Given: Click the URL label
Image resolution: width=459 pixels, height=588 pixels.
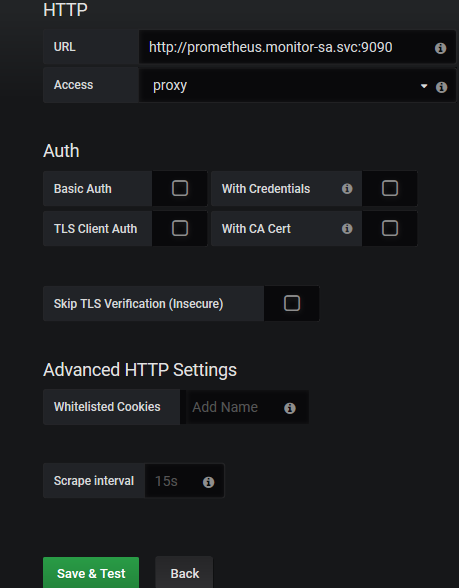Looking at the screenshot, I should point(64,47).
